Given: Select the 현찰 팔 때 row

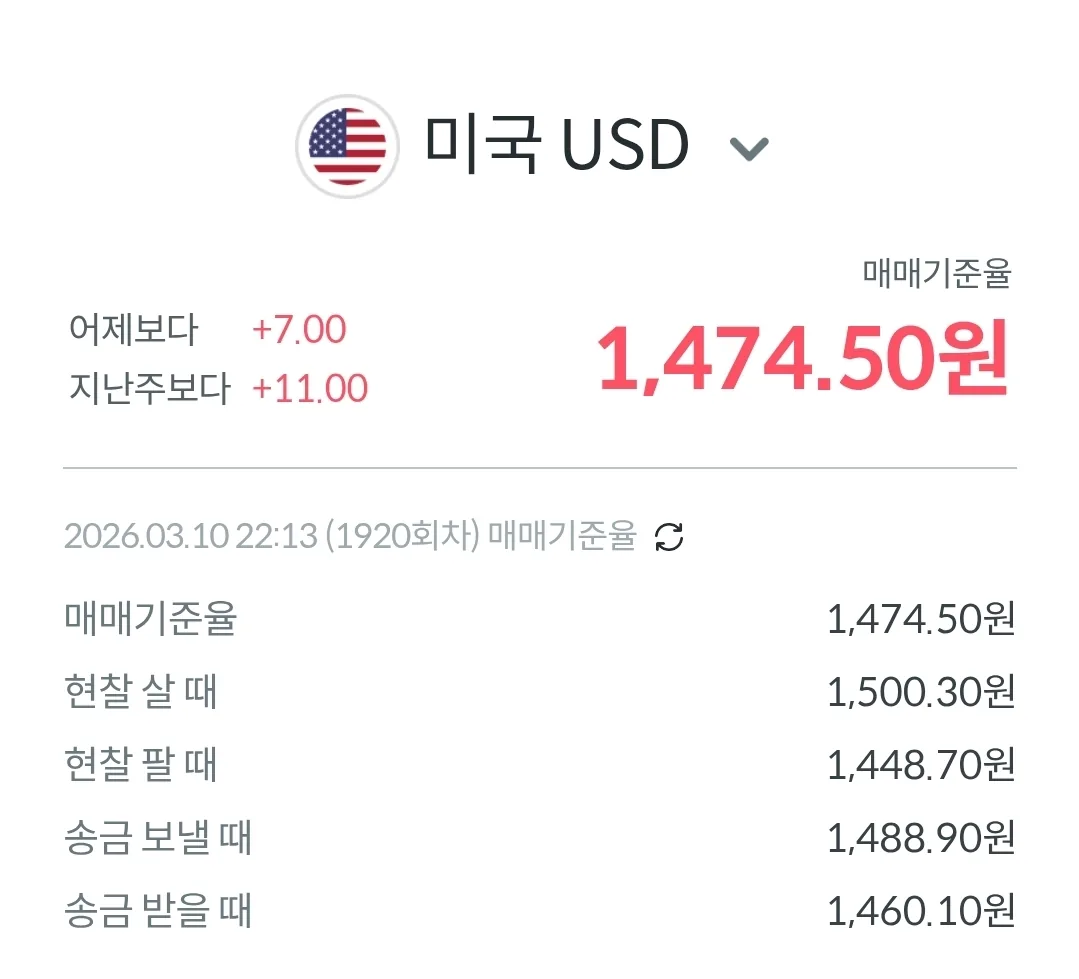Looking at the screenshot, I should click(540, 764).
